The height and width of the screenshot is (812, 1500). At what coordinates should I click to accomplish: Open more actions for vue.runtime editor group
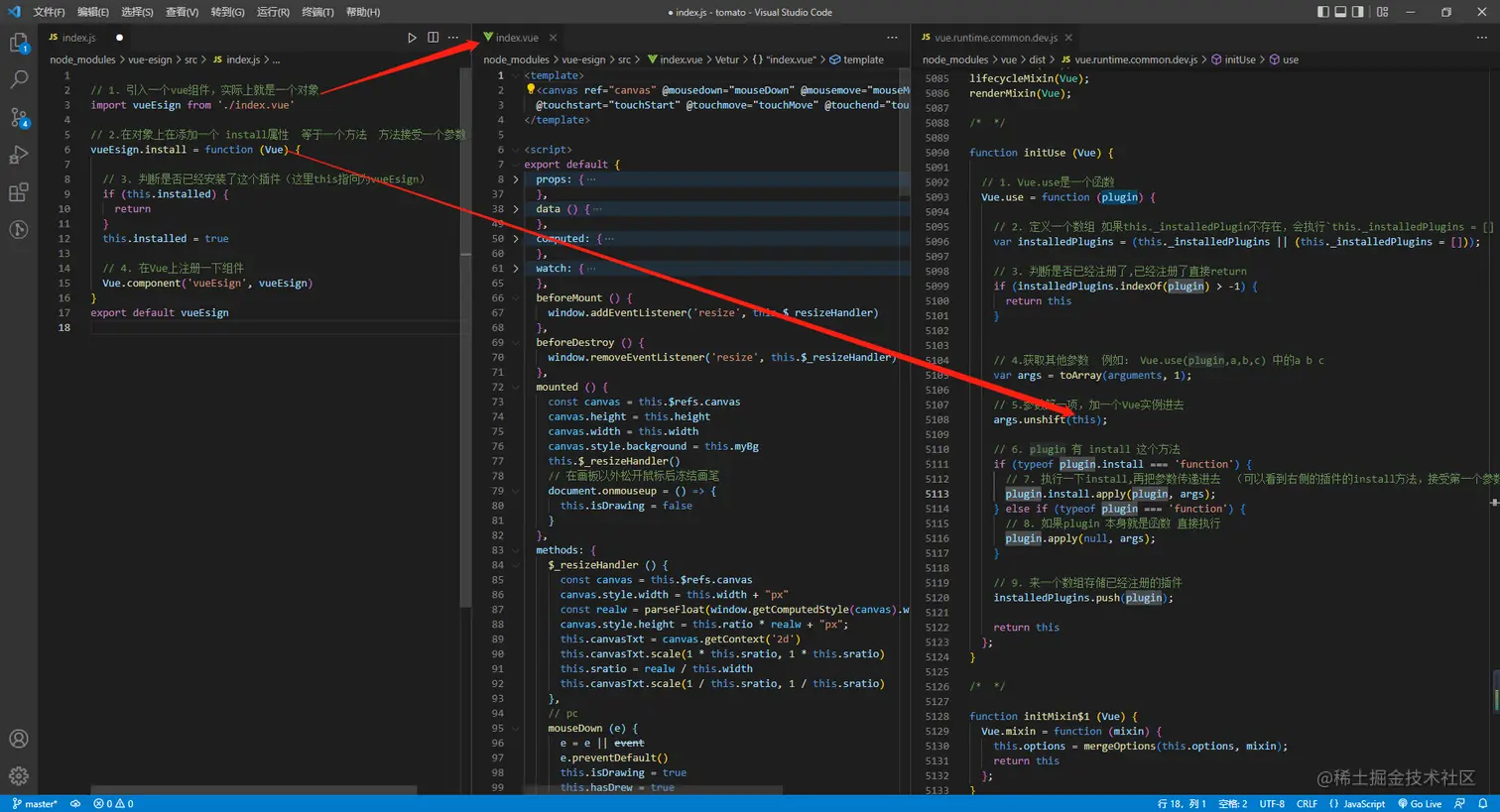[x=1481, y=38]
